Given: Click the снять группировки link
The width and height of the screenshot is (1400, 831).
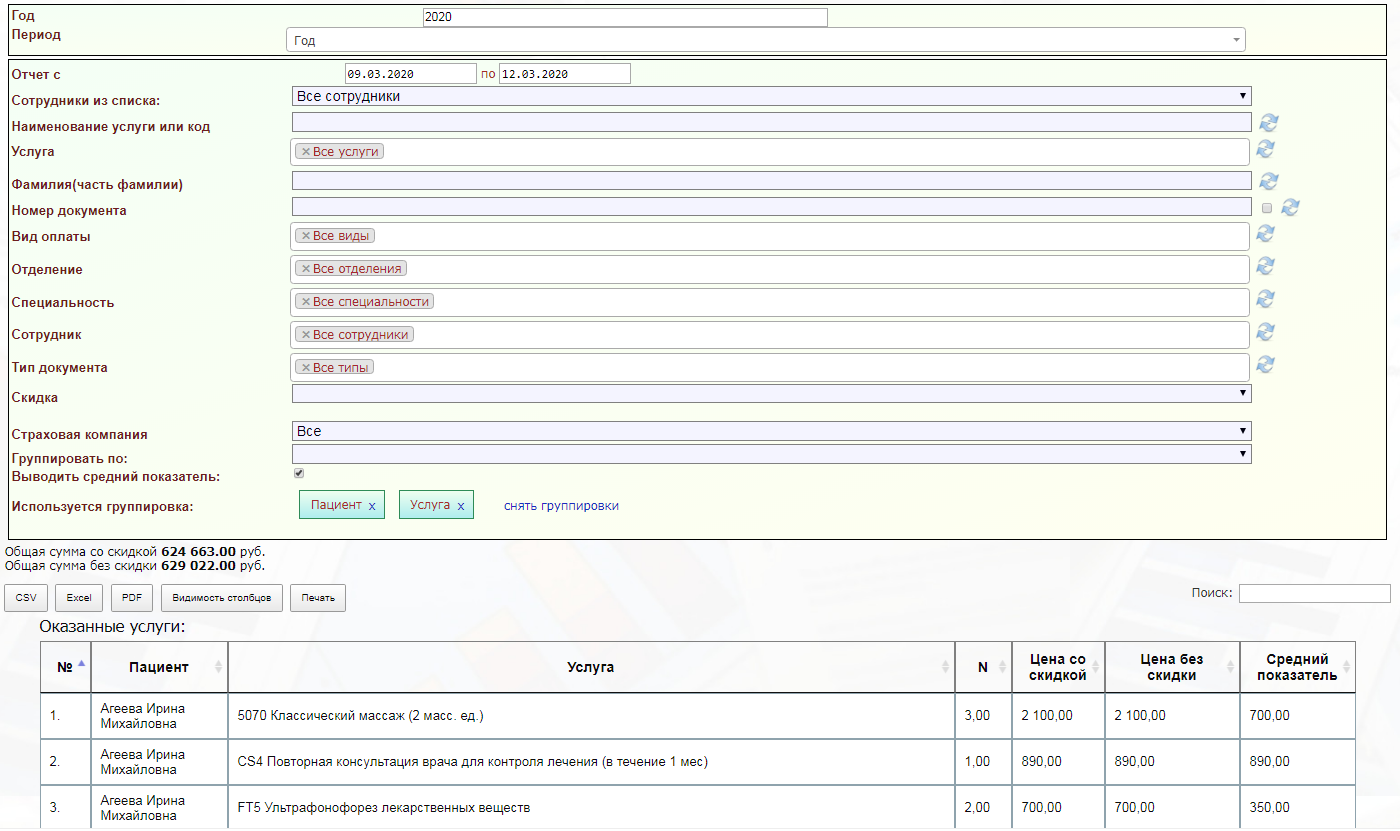Looking at the screenshot, I should click(561, 506).
